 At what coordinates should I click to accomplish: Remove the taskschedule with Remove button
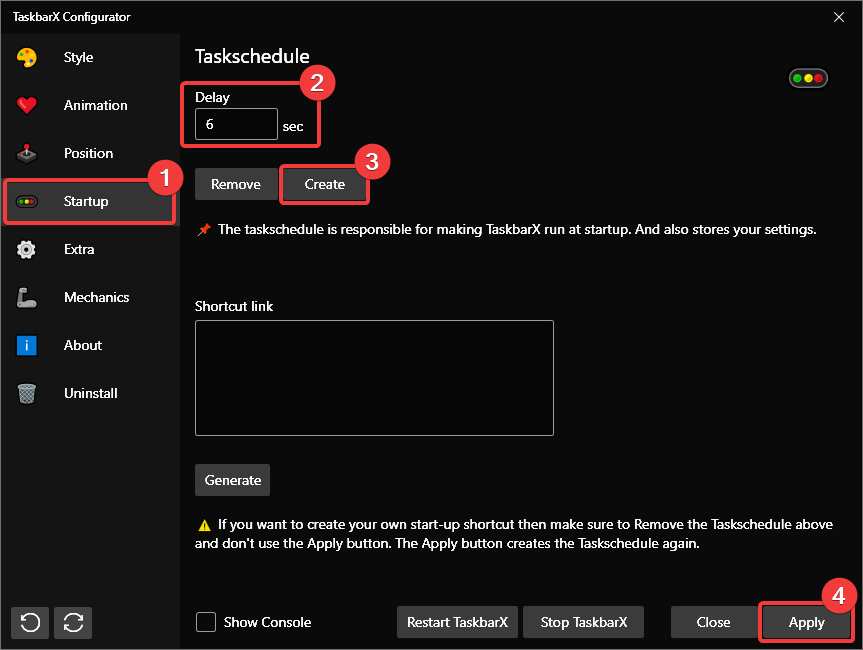236,184
